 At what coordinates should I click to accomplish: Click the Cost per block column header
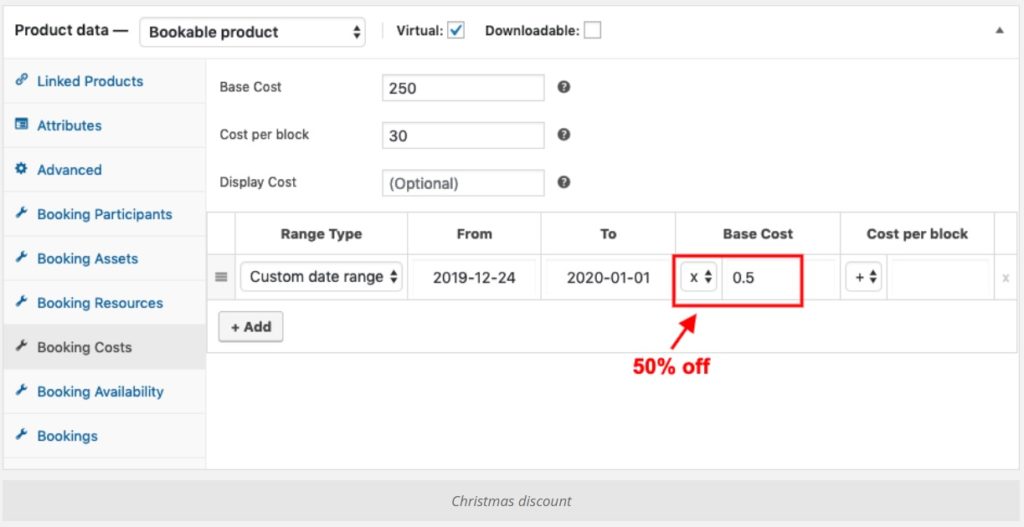(918, 234)
